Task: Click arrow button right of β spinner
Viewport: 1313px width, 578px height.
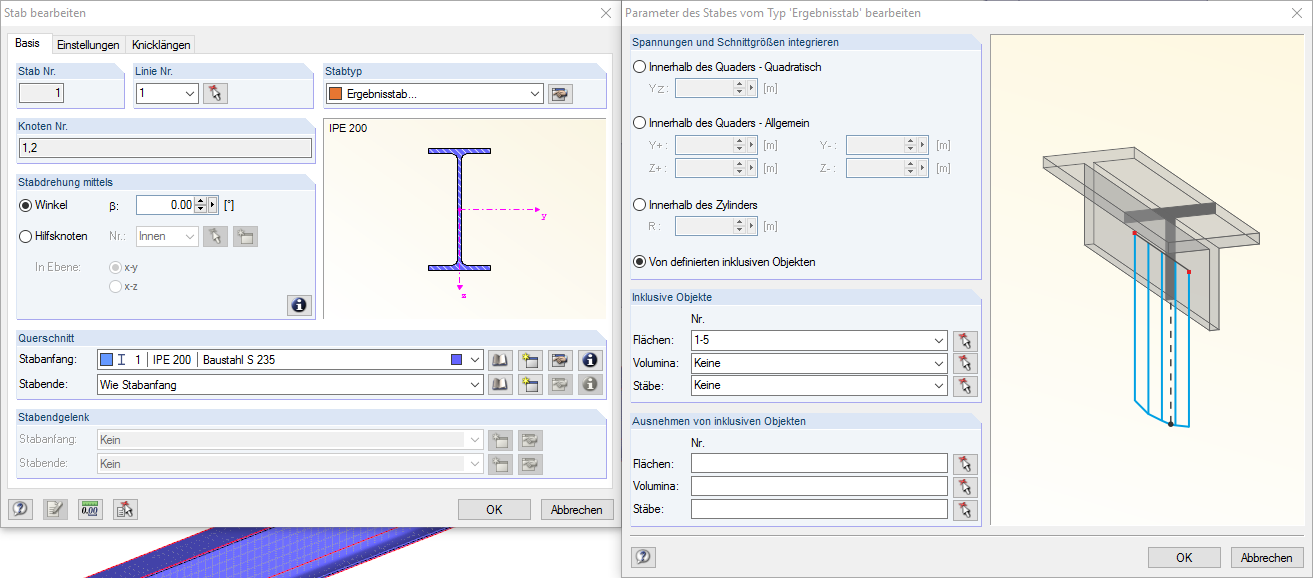Action: (x=212, y=205)
